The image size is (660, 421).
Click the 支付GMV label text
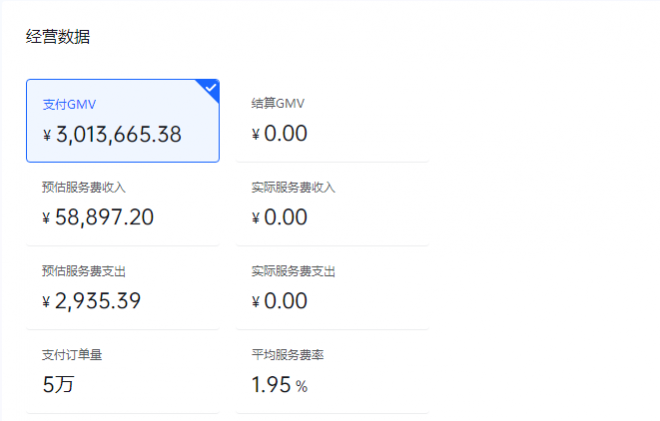[x=69, y=104]
